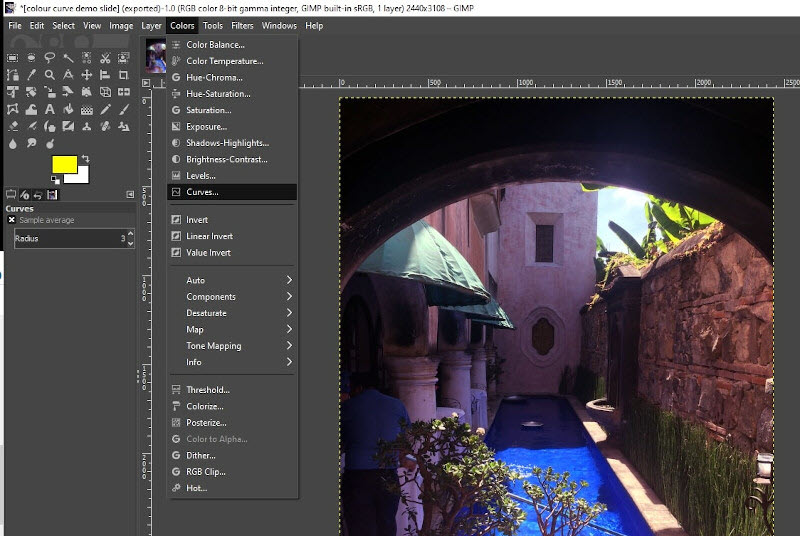Open the white background color swatch
Viewport: 800px width, 536px height.
[82, 177]
